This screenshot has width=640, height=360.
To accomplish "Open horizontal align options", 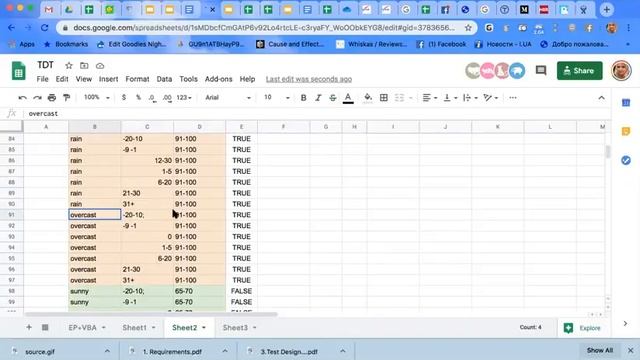I will tap(429, 98).
